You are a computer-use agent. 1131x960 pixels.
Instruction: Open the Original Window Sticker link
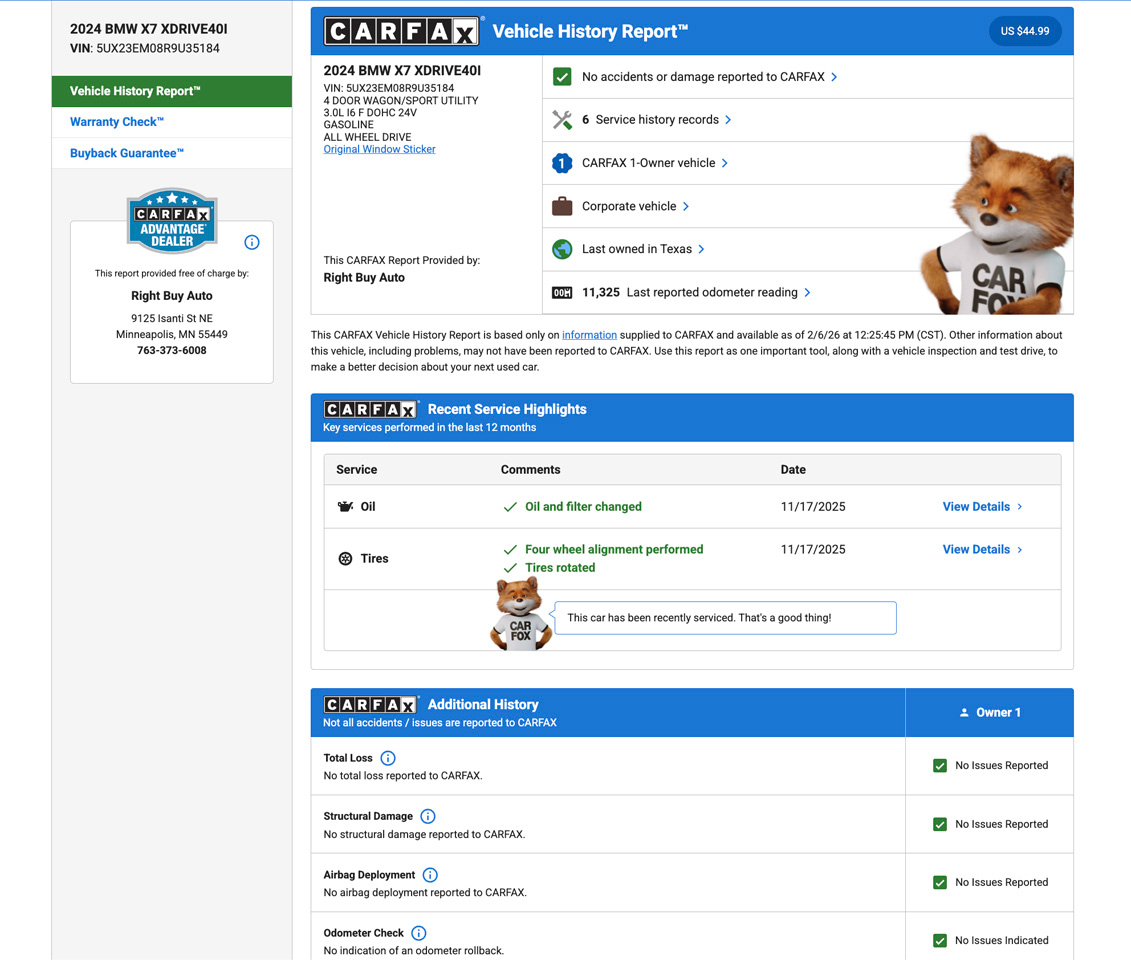(379, 149)
